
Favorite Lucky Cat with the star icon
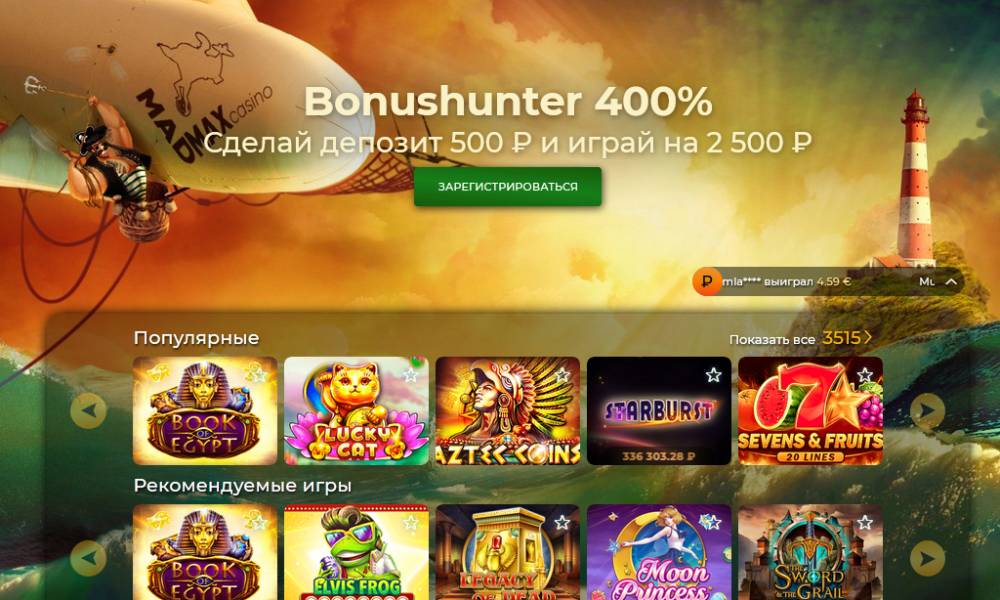[x=410, y=375]
